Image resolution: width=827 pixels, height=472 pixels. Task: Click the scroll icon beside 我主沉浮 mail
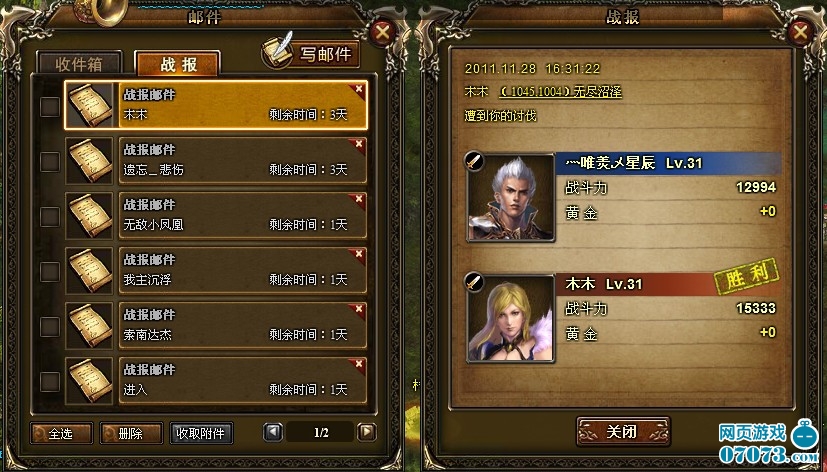click(x=89, y=270)
